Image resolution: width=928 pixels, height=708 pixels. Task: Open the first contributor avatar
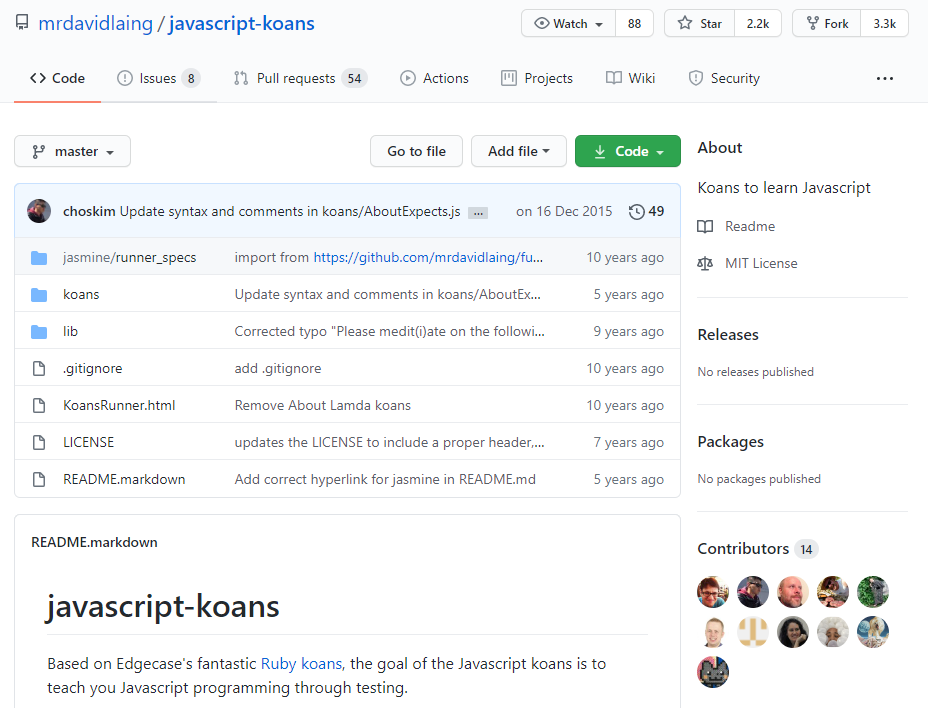coord(713,591)
